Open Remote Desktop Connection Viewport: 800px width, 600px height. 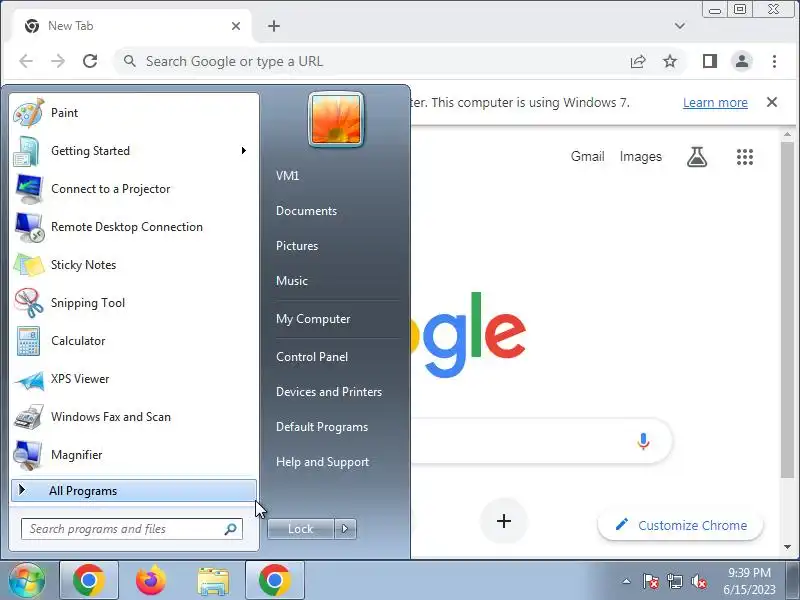coord(134,227)
